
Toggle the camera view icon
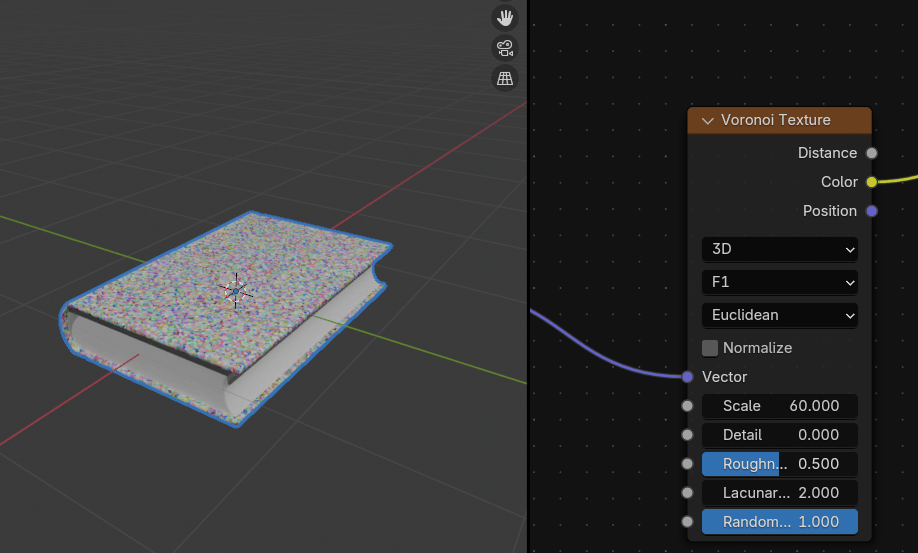point(506,48)
